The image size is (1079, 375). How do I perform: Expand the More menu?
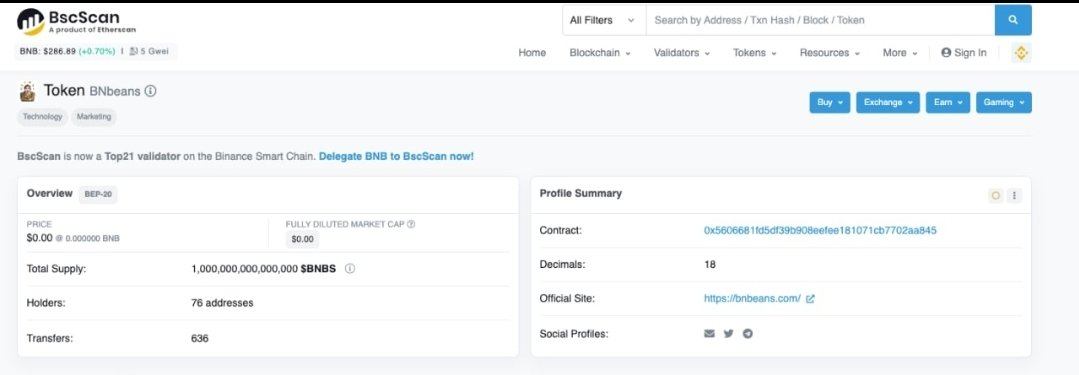click(x=900, y=52)
